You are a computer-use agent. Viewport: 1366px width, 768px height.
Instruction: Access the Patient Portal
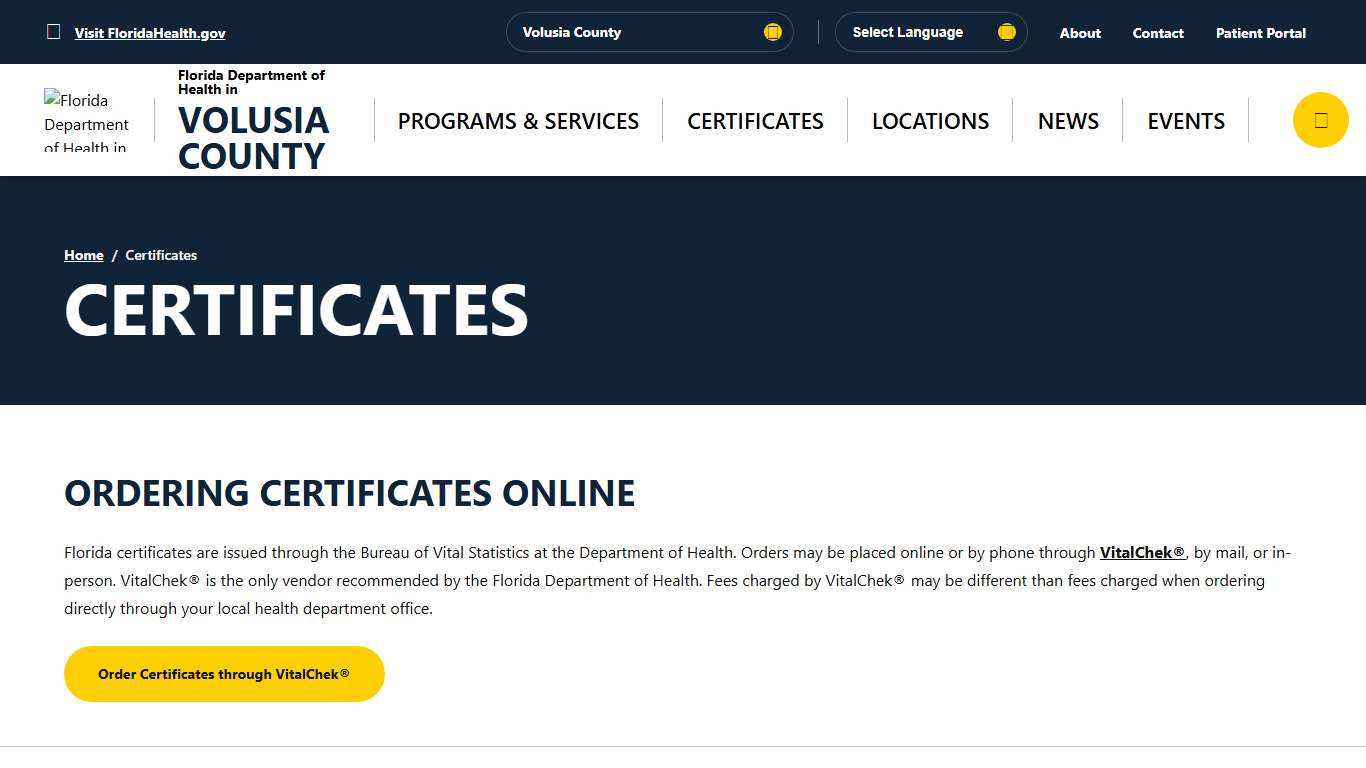point(1260,32)
